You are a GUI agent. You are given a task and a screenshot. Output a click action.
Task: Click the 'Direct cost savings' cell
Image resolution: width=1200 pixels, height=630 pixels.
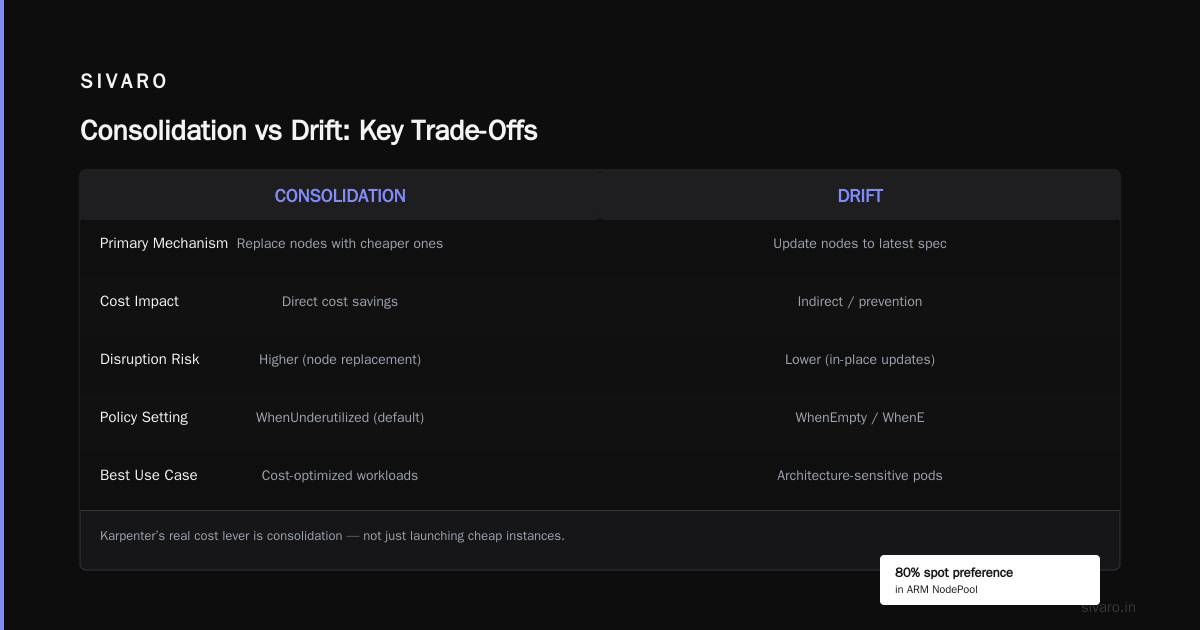[340, 301]
